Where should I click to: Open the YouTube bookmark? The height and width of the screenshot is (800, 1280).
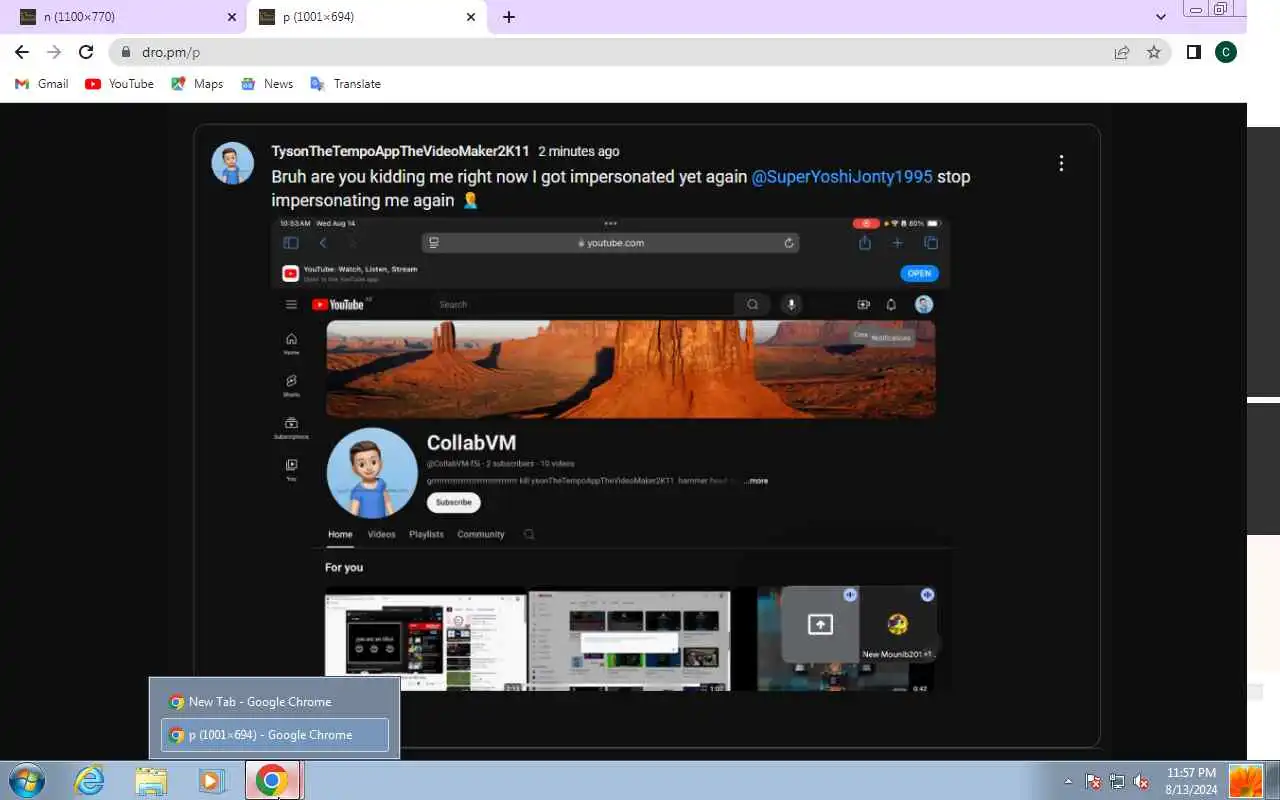click(x=119, y=84)
